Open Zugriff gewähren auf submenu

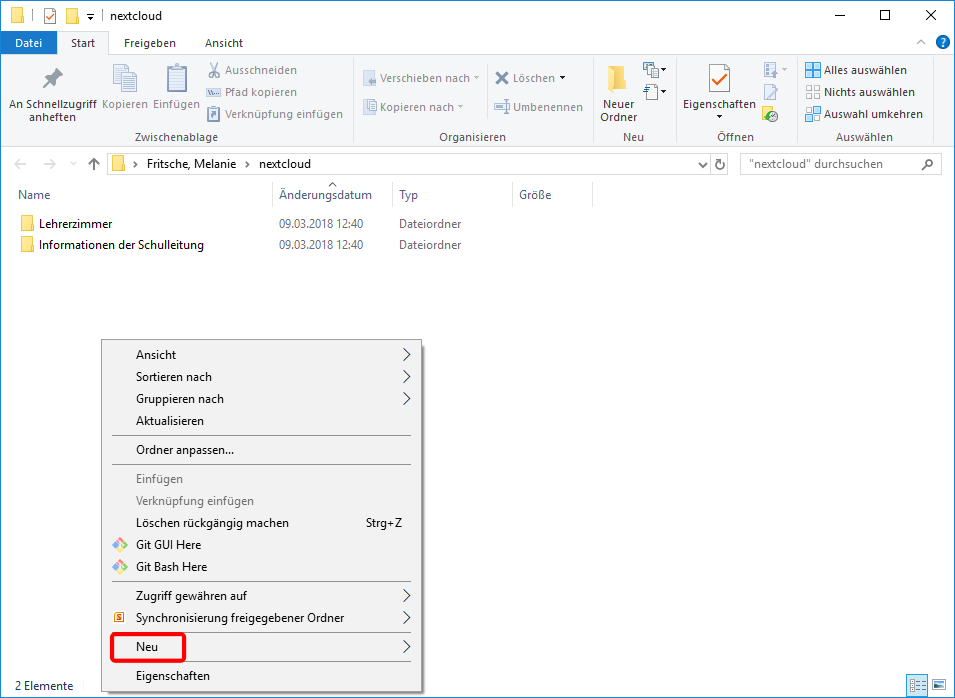point(261,596)
